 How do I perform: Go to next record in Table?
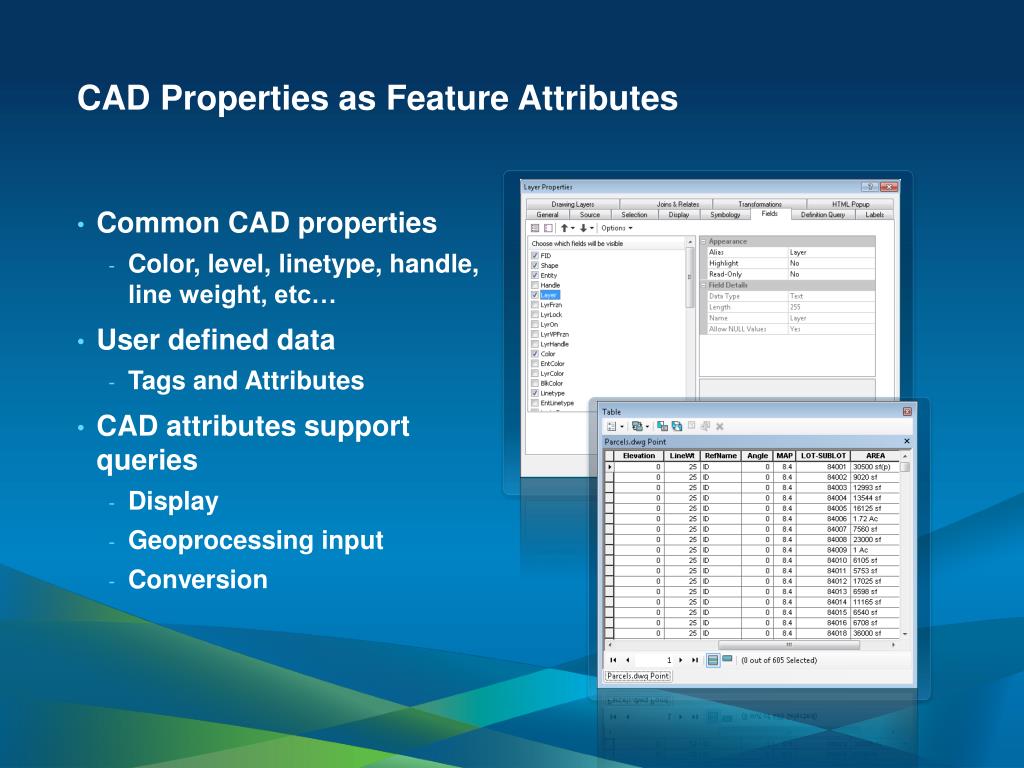click(680, 660)
